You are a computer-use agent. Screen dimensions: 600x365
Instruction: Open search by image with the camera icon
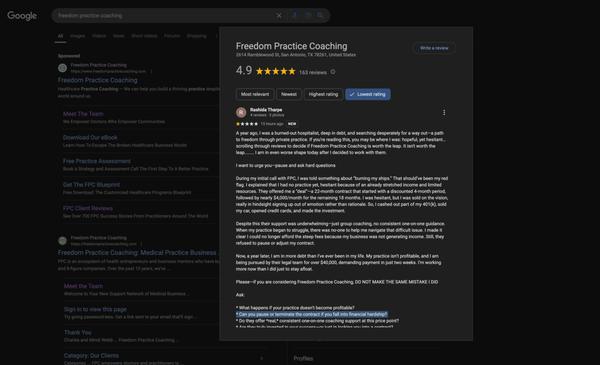point(308,15)
